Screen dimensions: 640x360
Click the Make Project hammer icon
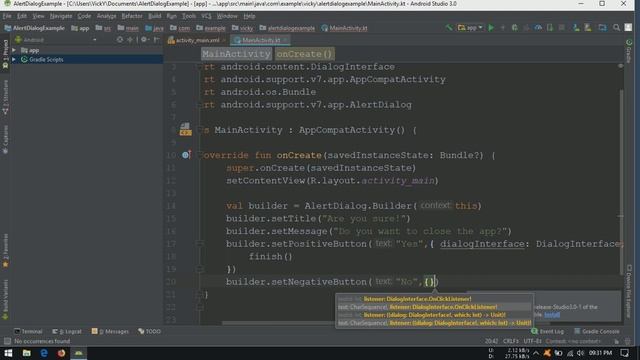click(449, 28)
